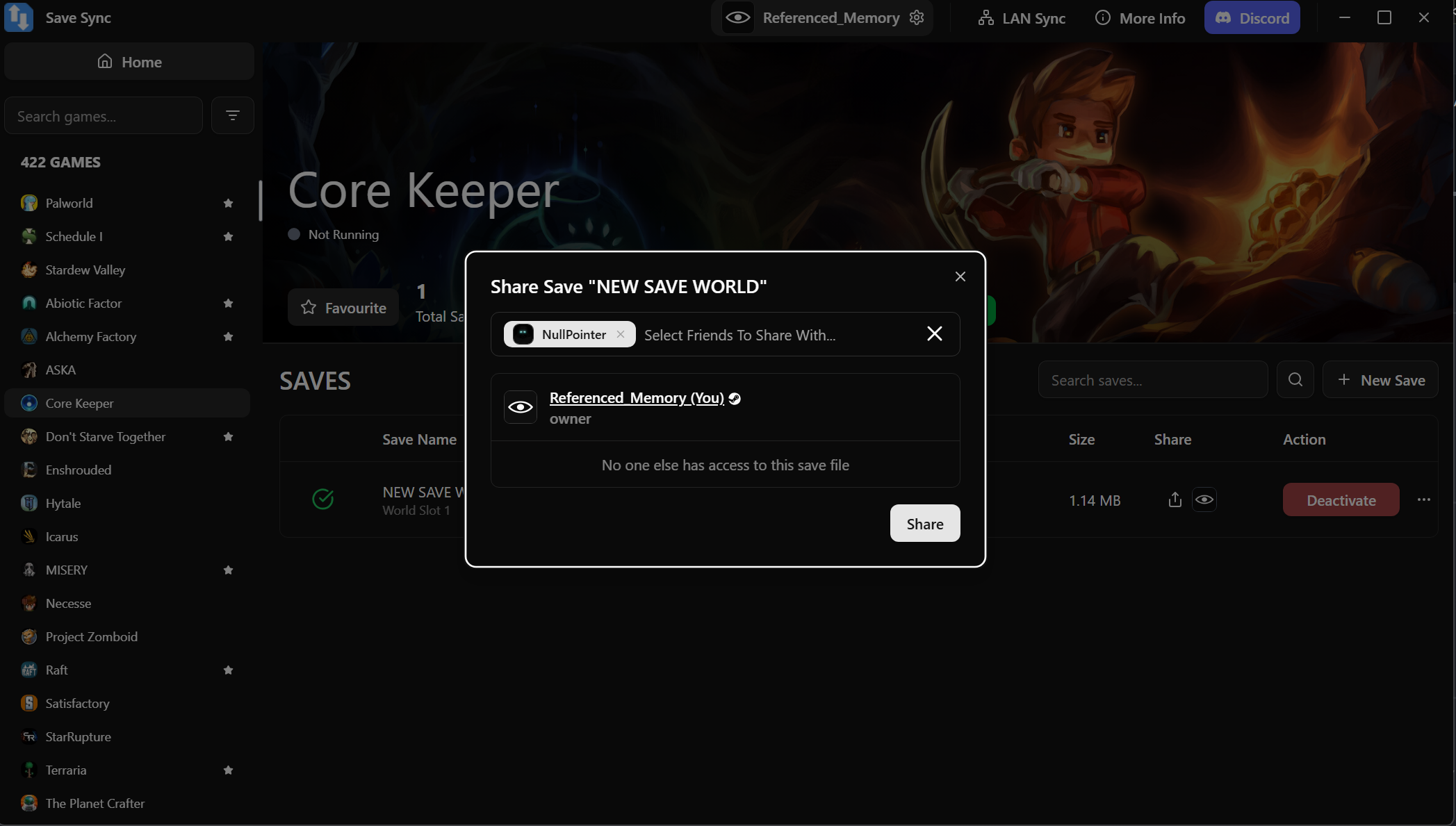Click the Share button in dialog
Screen dimensions: 1456x826
(x=925, y=523)
